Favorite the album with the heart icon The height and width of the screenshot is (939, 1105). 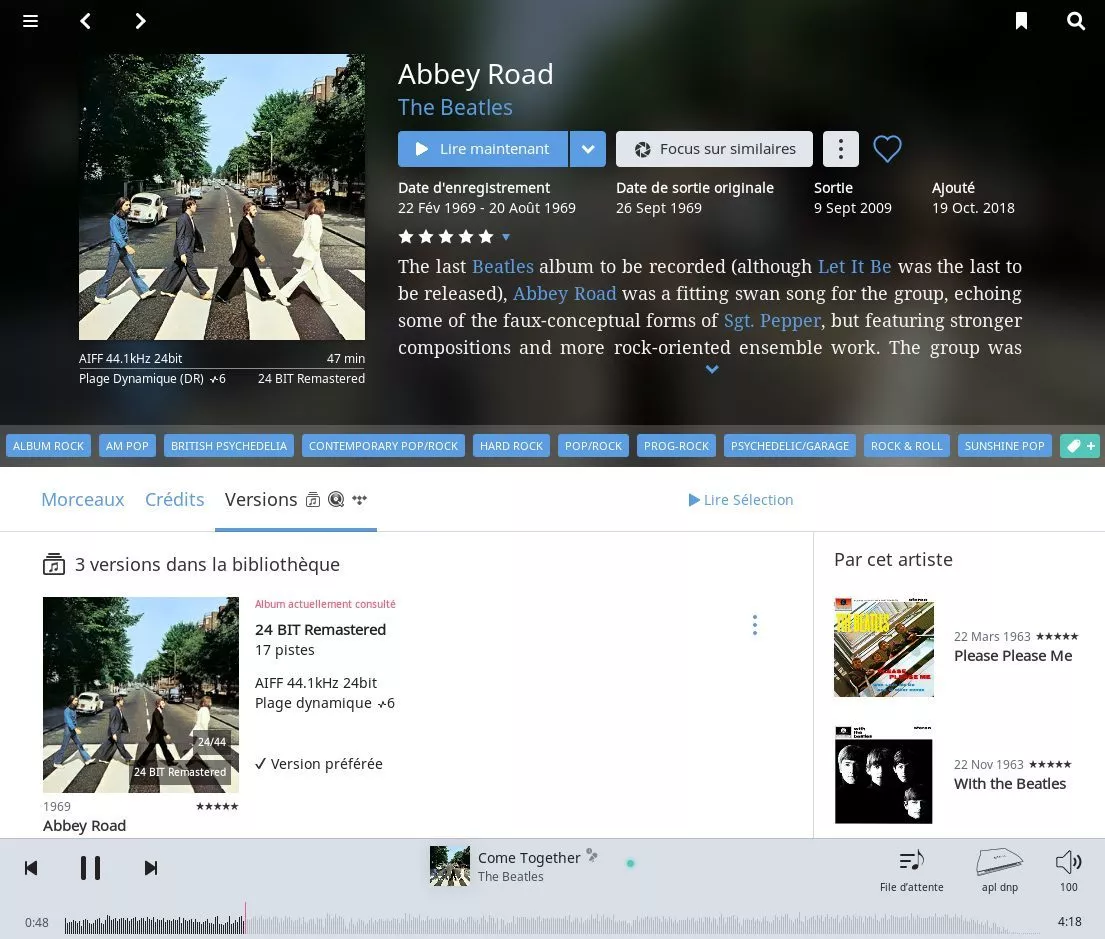pos(887,149)
